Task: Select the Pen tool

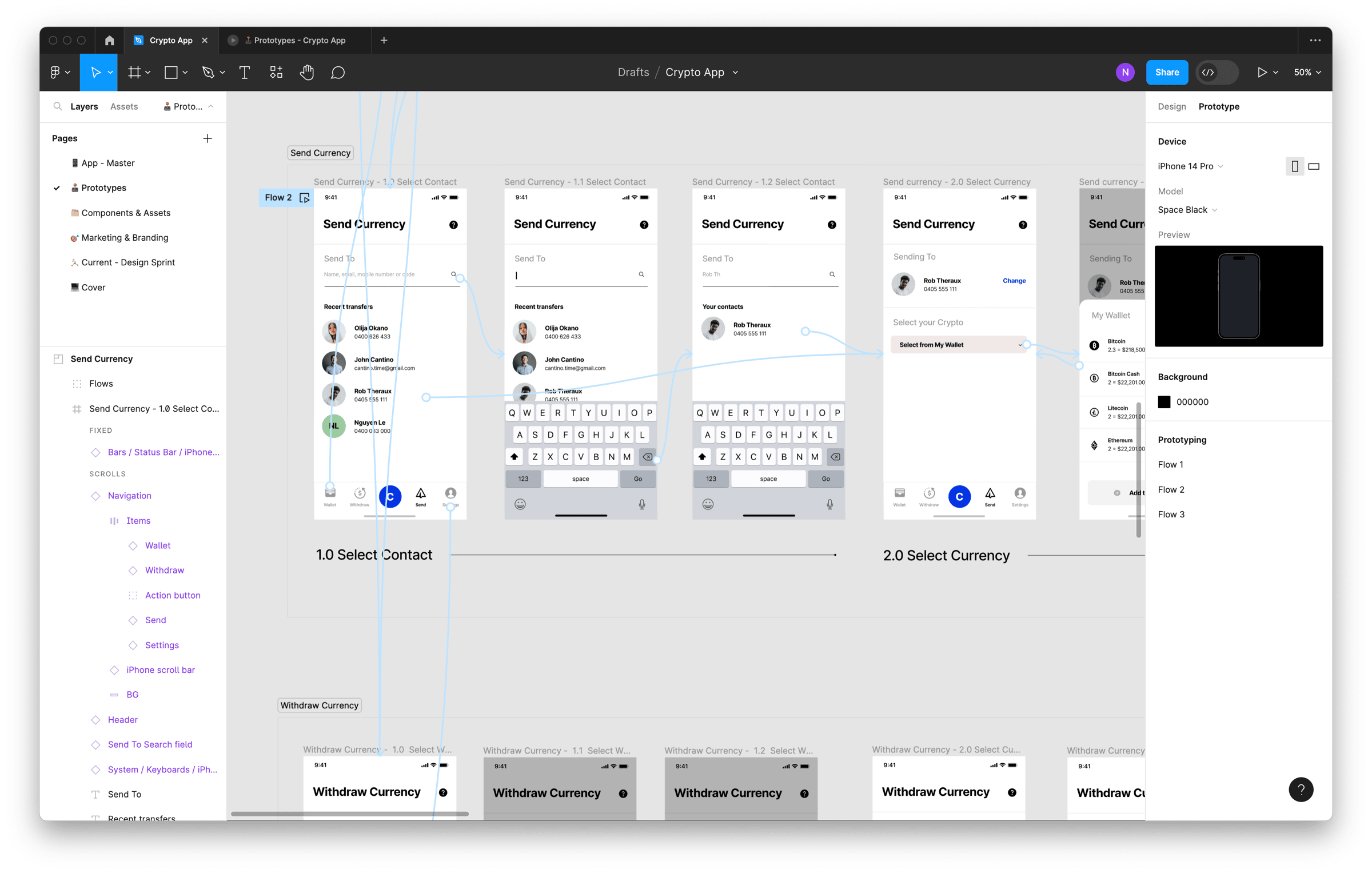Action: [208, 72]
